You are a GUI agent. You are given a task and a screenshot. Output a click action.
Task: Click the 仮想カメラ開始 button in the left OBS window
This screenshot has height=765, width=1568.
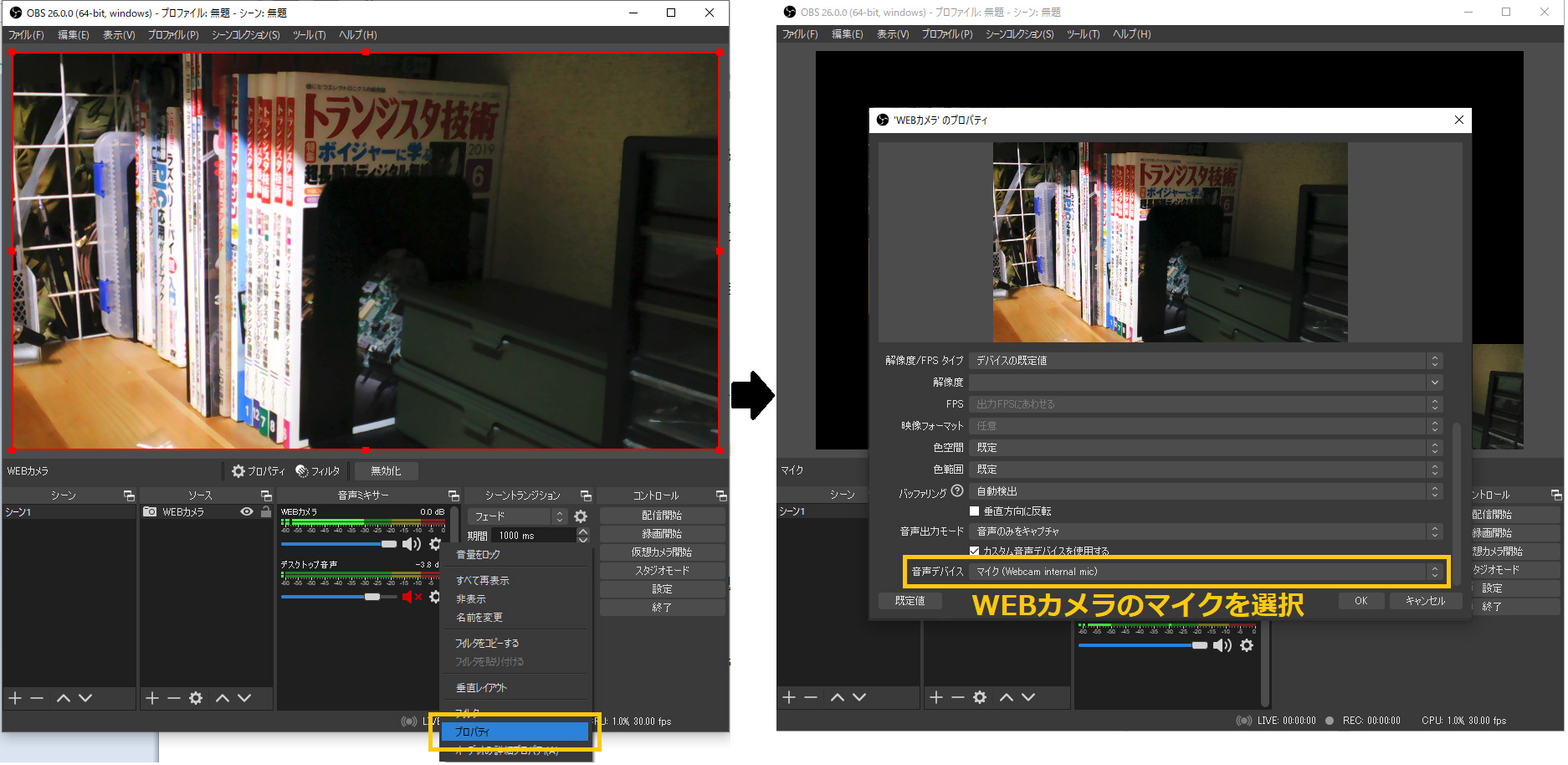click(x=662, y=552)
